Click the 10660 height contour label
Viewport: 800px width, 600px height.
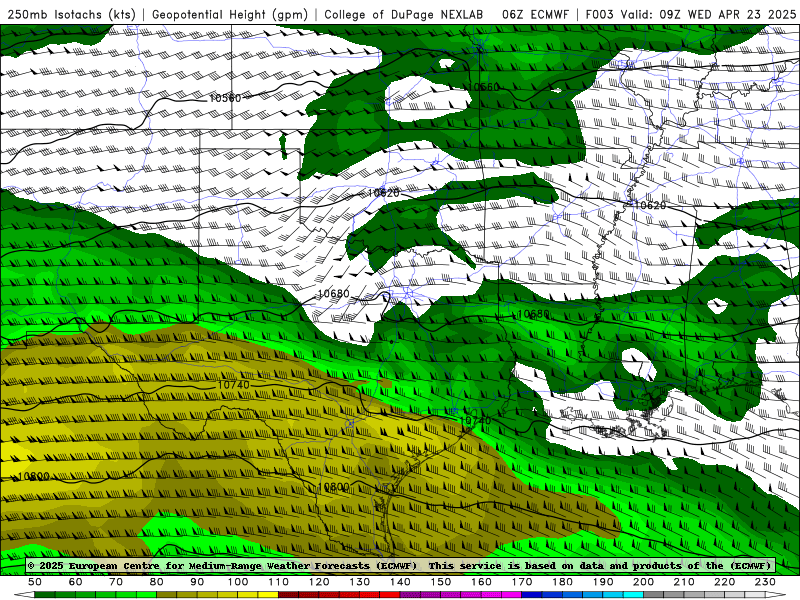coord(483,87)
